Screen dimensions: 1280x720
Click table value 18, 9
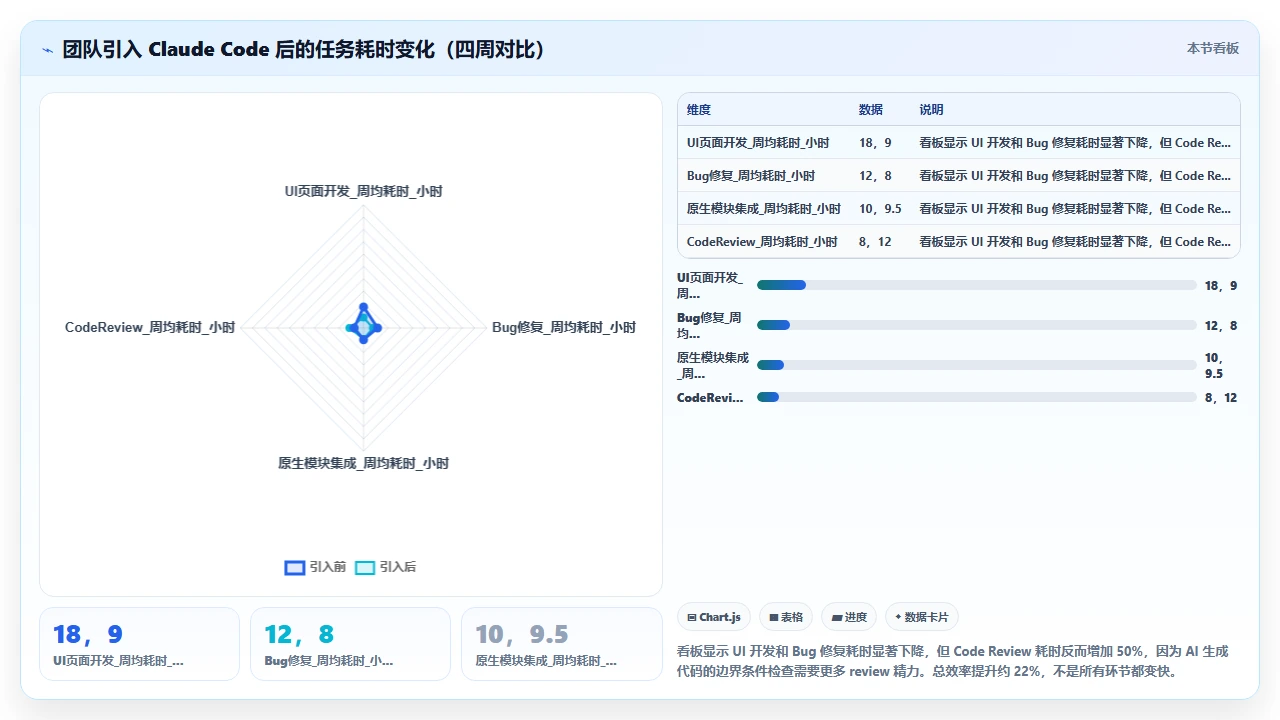pos(875,143)
